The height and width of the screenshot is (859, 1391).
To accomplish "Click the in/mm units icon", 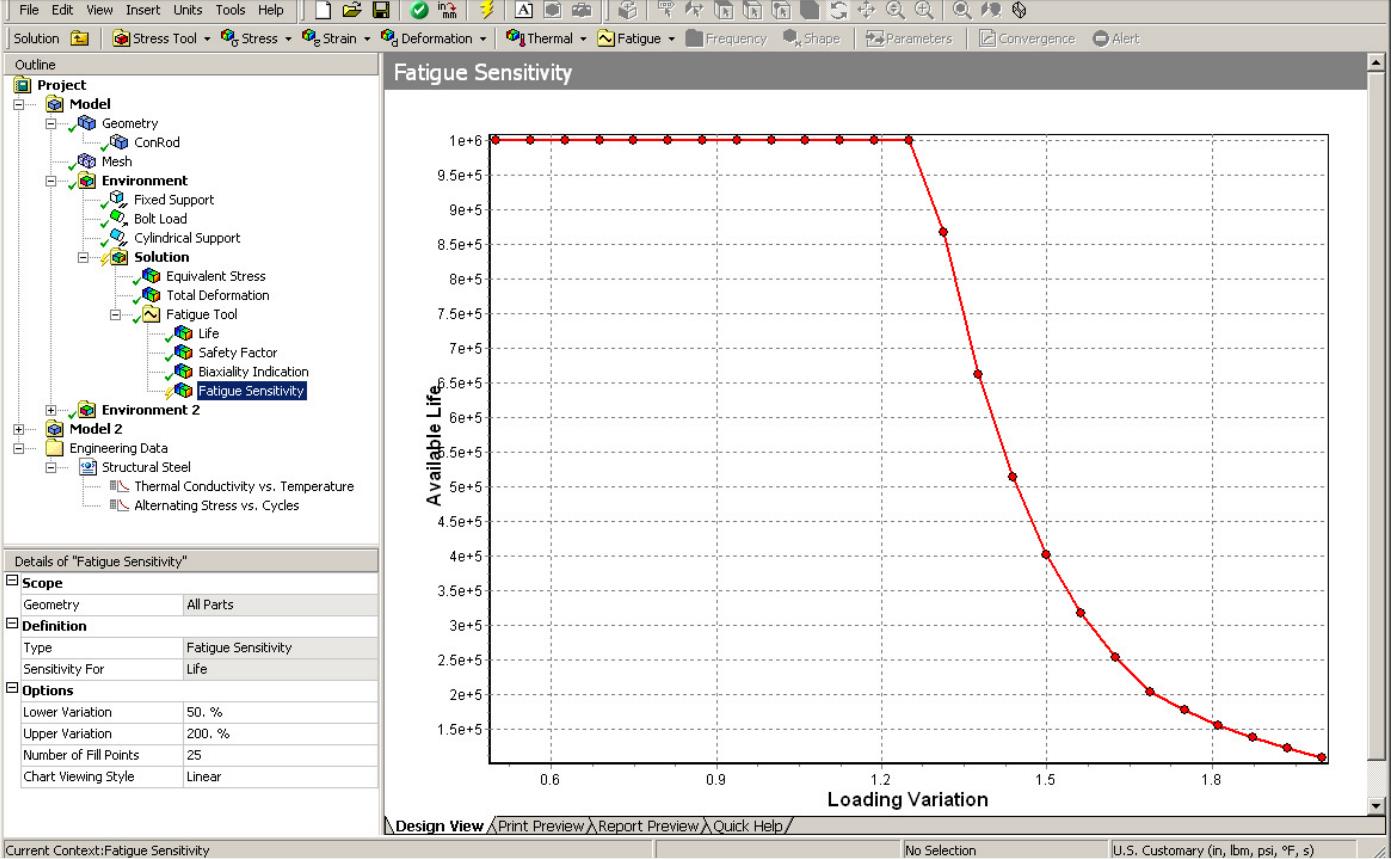I will (447, 11).
